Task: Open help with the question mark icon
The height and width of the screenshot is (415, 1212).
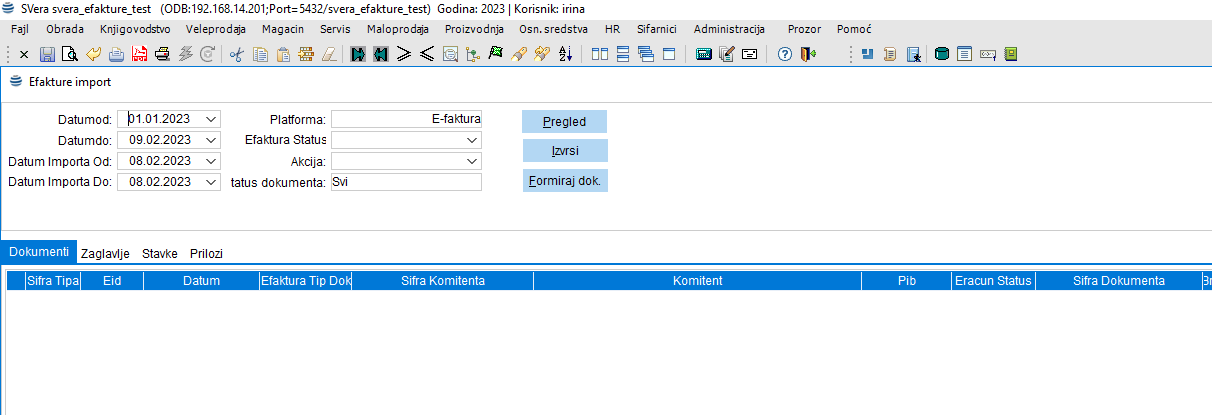Action: pyautogui.click(x=785, y=54)
